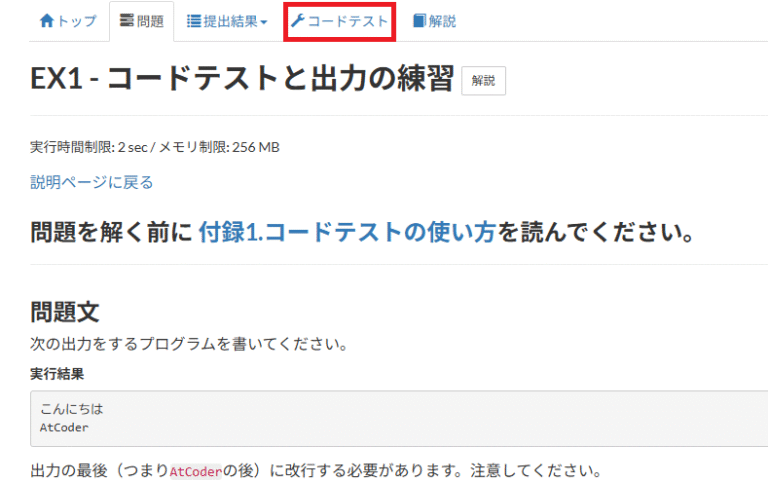Click AtCoder inside the sample output box
Image resolution: width=768 pixels, height=483 pixels.
65,427
